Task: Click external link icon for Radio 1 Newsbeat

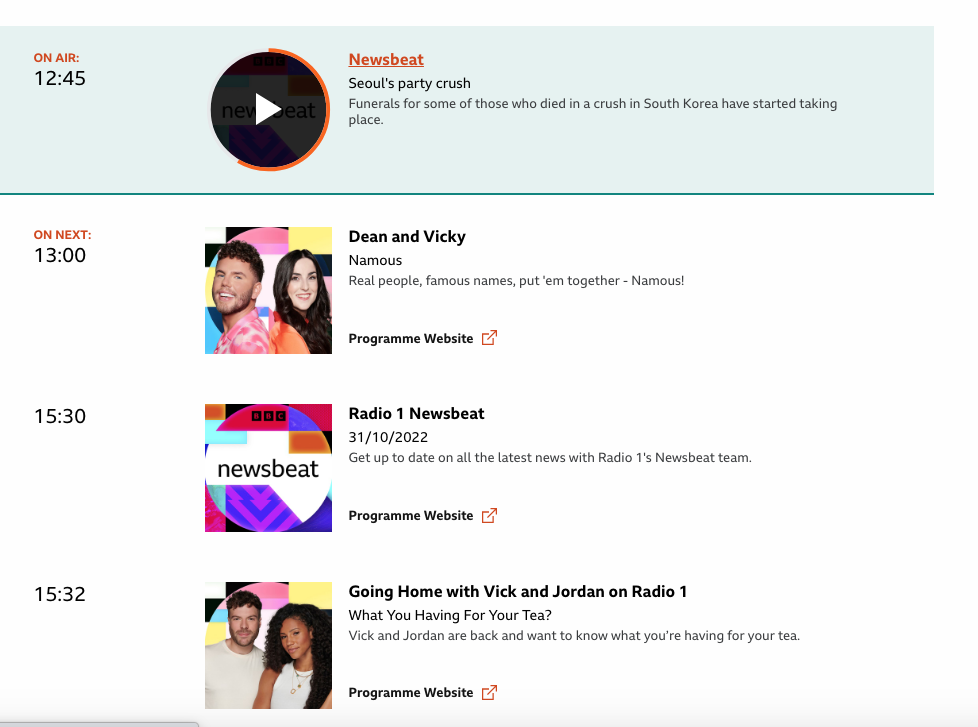Action: (490, 516)
